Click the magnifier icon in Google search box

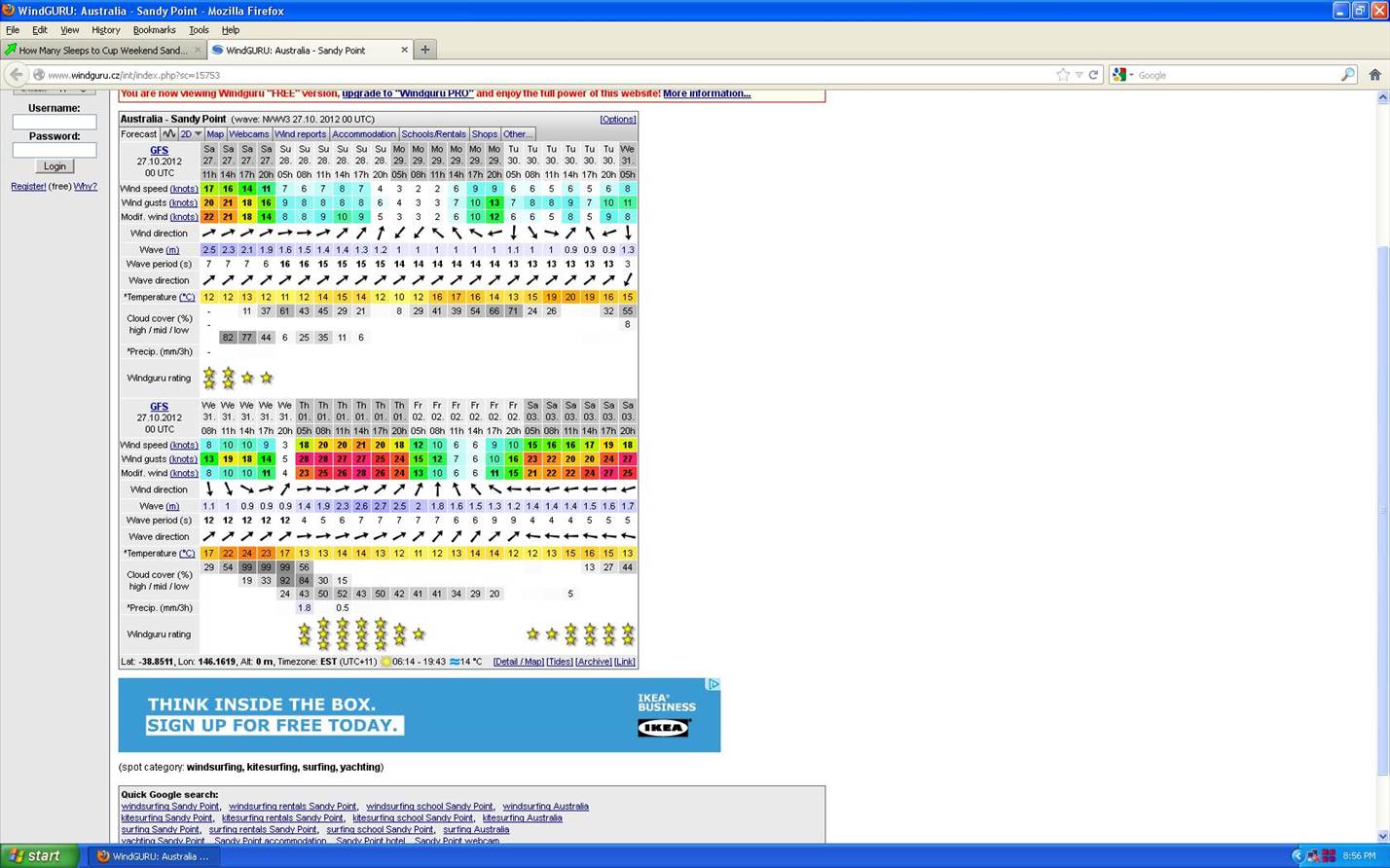(x=1347, y=75)
